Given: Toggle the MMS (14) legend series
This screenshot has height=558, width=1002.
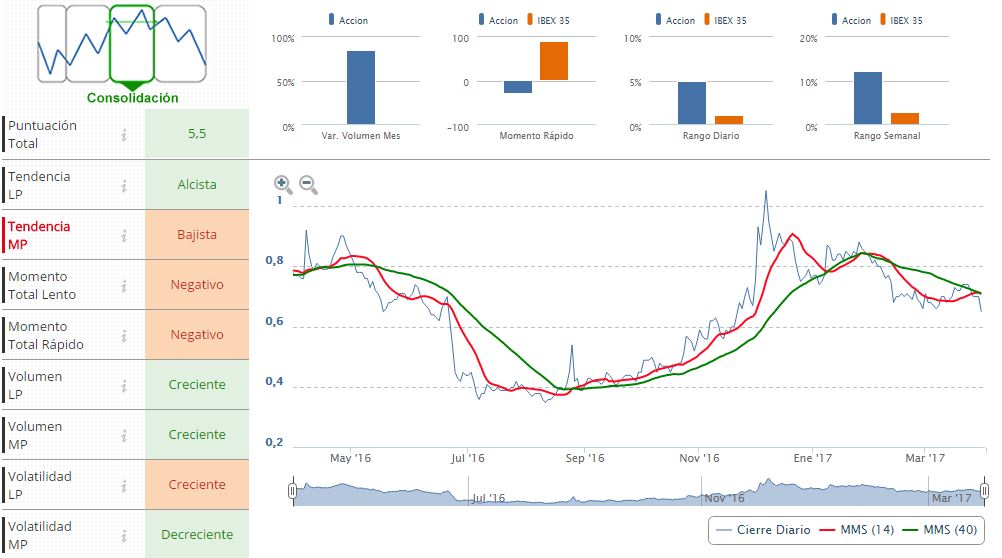Looking at the screenshot, I should pos(856,529).
